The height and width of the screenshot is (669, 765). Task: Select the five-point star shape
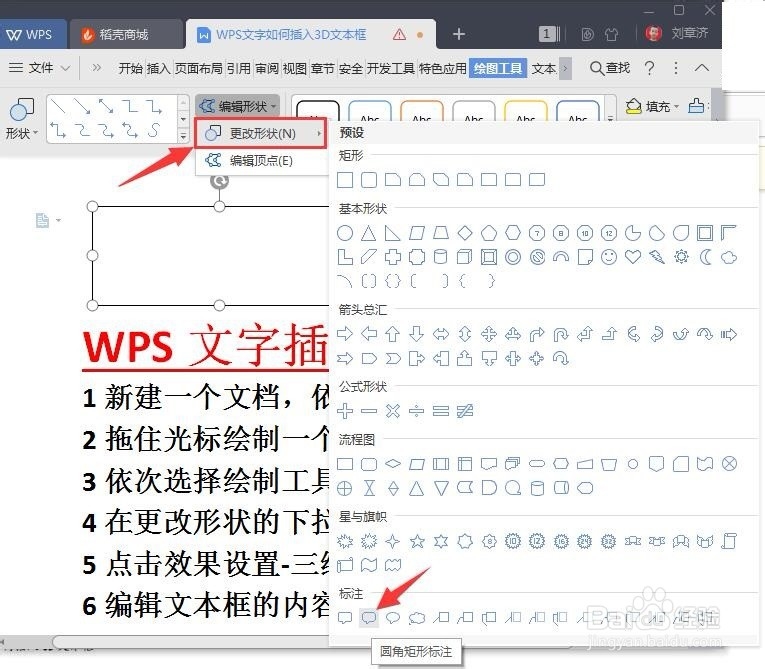pyautogui.click(x=417, y=541)
